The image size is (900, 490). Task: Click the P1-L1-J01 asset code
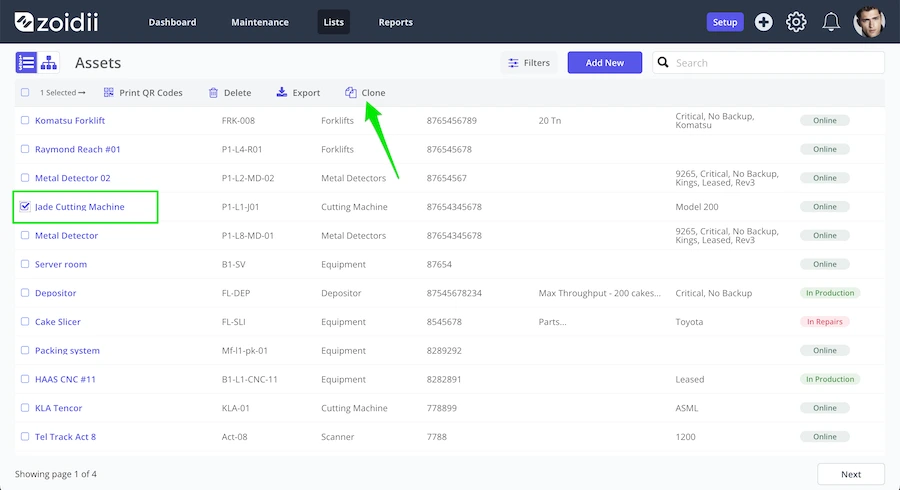click(240, 207)
